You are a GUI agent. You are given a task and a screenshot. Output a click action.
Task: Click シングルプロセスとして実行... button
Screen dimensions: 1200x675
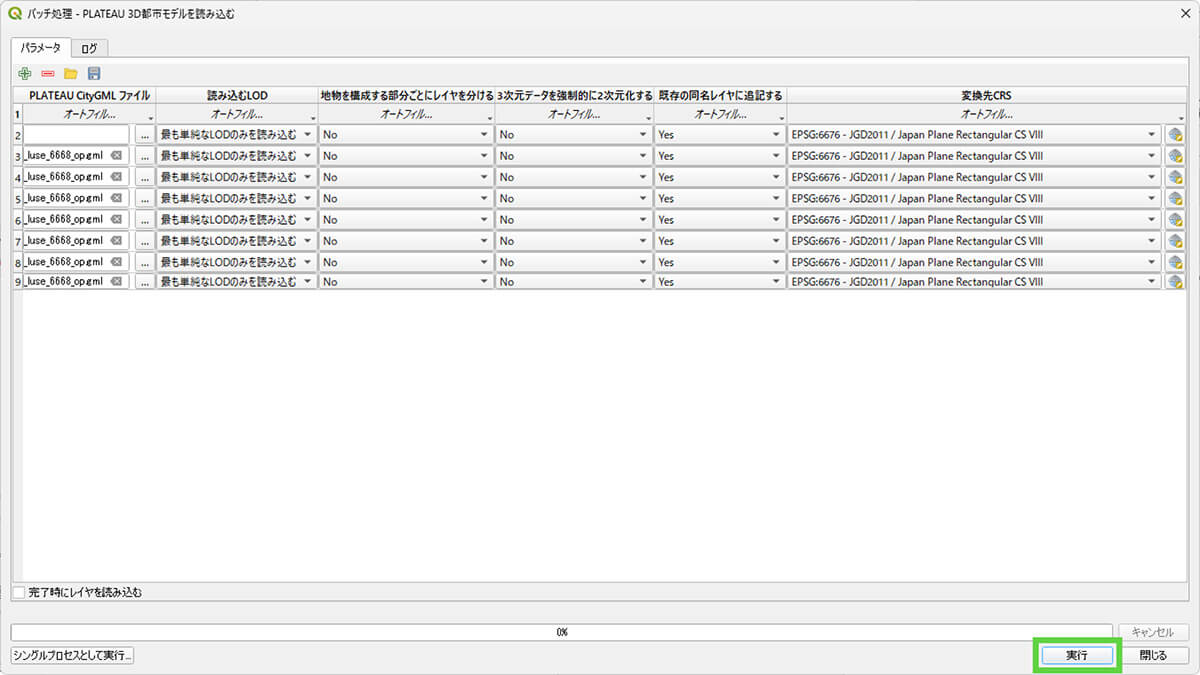click(x=72, y=655)
